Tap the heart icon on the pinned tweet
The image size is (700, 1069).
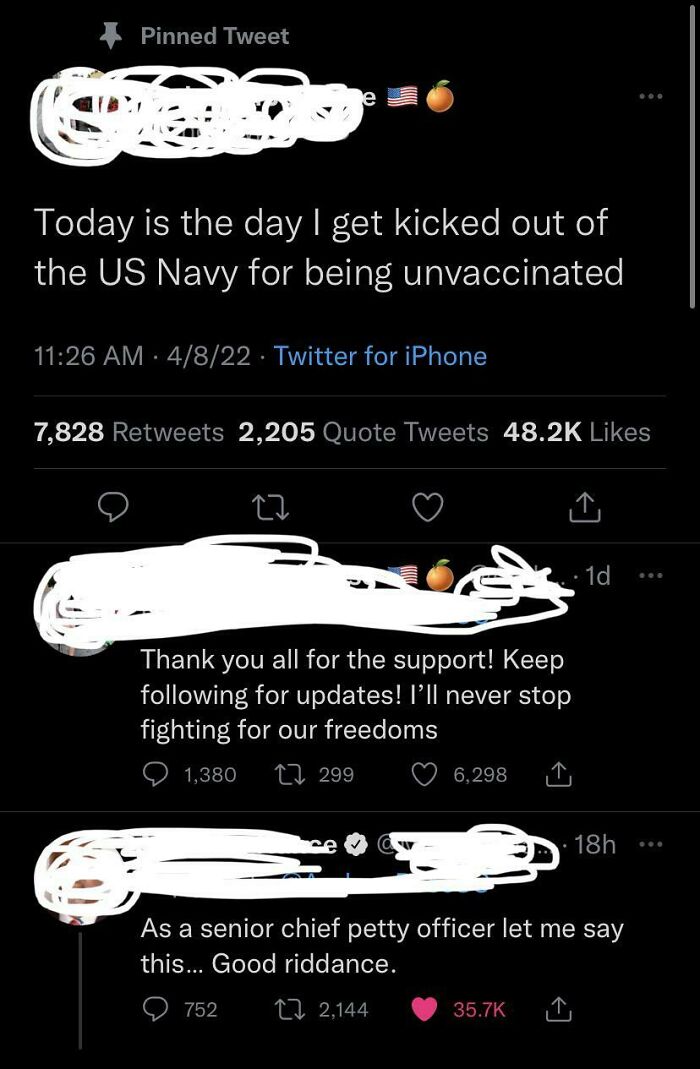427,507
